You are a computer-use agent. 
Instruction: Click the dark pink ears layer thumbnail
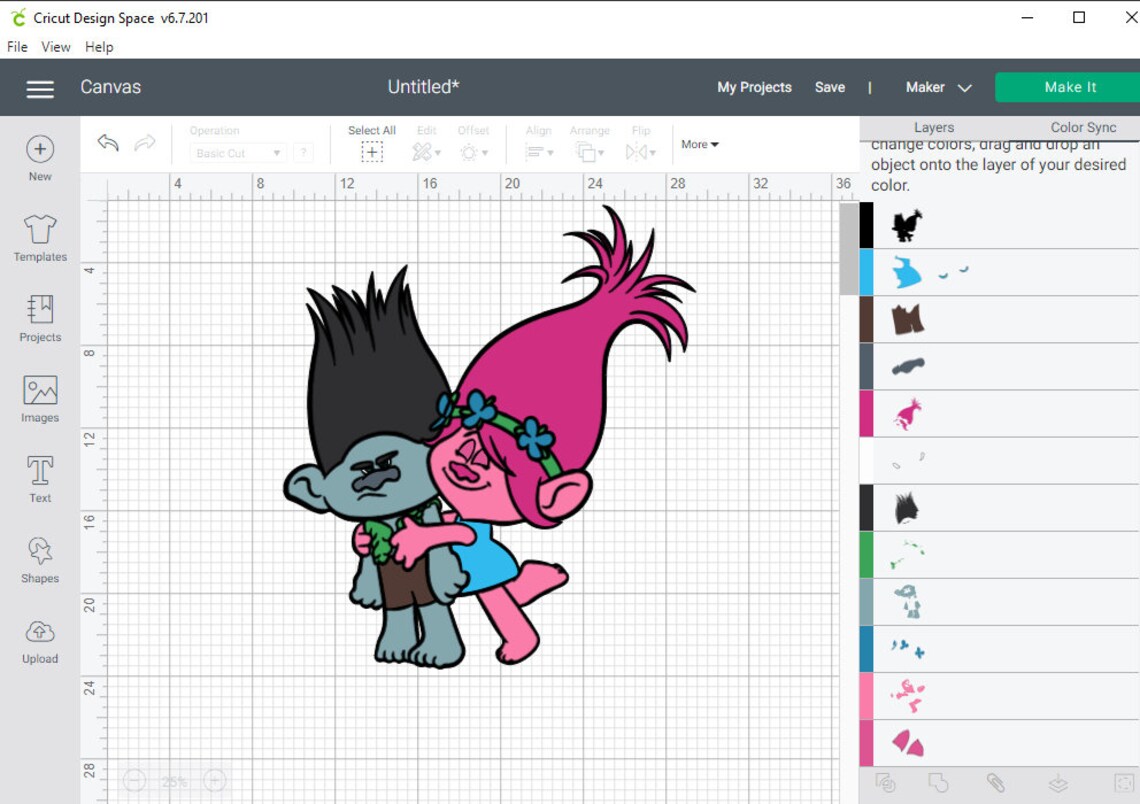click(x=907, y=744)
